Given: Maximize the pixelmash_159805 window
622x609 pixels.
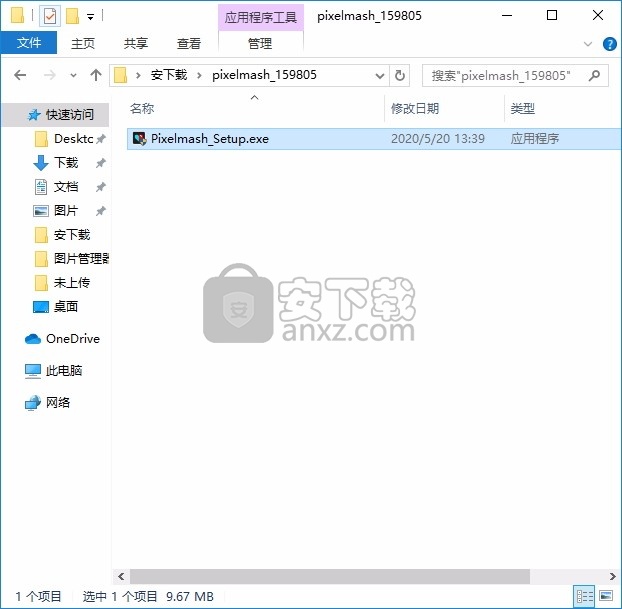Looking at the screenshot, I should point(552,16).
